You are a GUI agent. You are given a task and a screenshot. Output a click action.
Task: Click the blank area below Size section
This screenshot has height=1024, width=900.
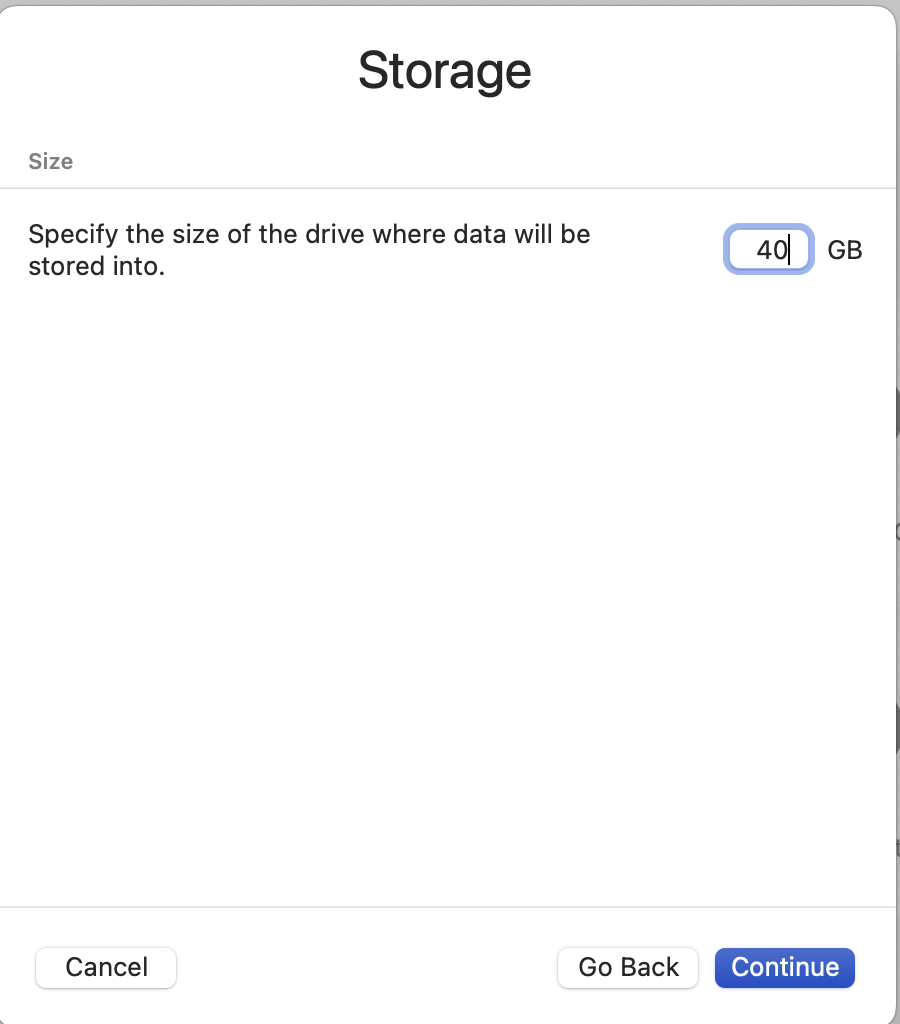pos(447,588)
